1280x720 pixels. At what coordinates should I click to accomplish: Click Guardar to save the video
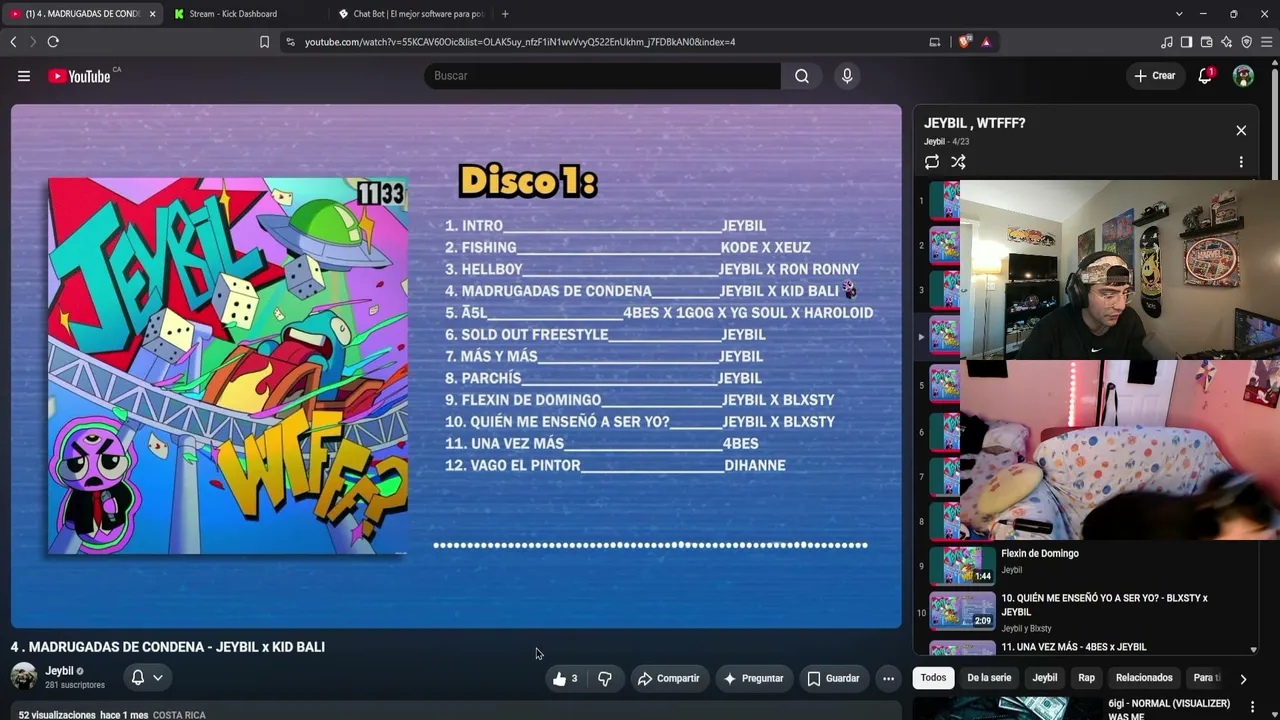point(834,679)
